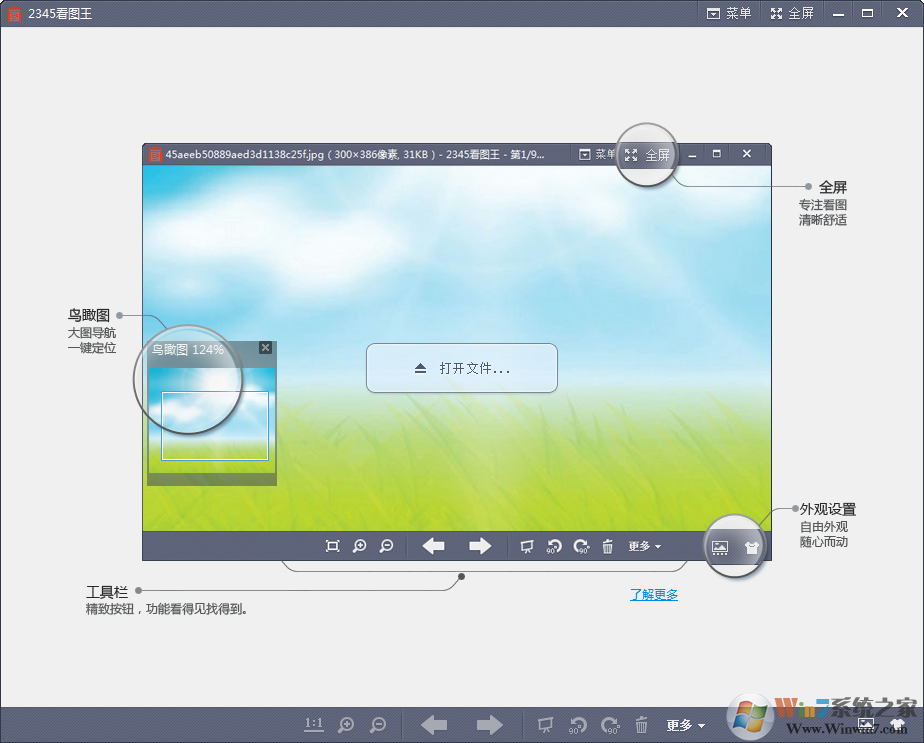Toggle 全屏 fullscreen in the main title bar

pyautogui.click(x=792, y=13)
